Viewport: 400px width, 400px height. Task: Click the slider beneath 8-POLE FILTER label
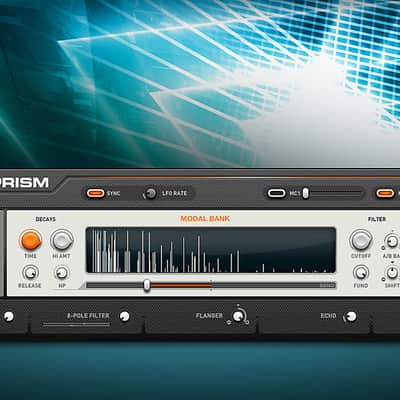pyautogui.click(x=77, y=324)
